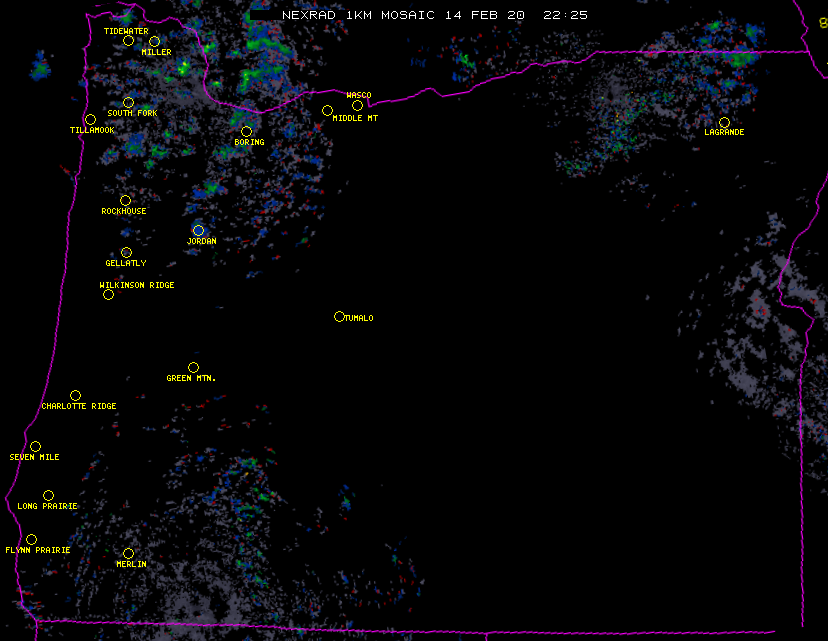Click the Long Prairie station circle
This screenshot has height=641, width=828.
click(x=48, y=495)
